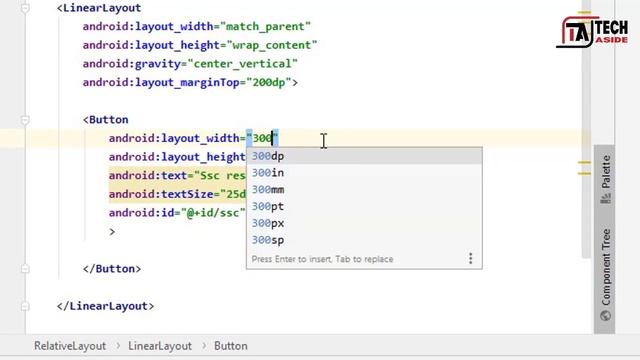640x360 pixels.
Task: Click the closing </LinearLayout> tag
Action: (105, 306)
